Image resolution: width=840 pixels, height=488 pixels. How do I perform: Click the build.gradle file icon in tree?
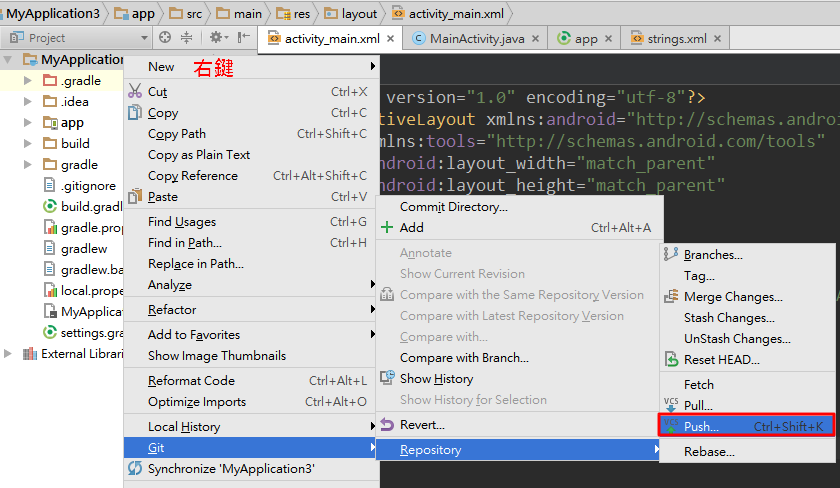[x=50, y=206]
